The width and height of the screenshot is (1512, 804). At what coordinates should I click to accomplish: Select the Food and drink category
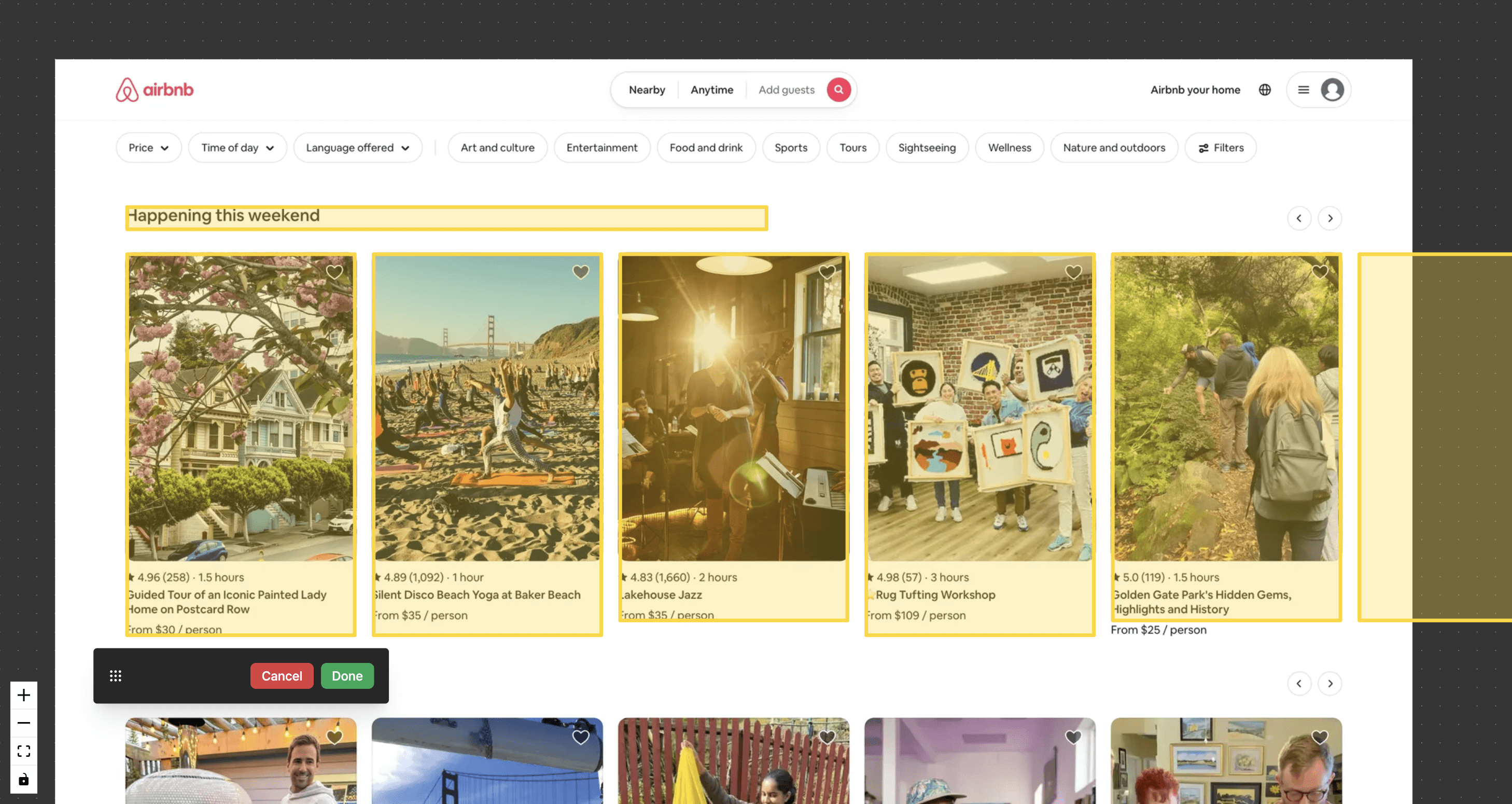coord(706,148)
